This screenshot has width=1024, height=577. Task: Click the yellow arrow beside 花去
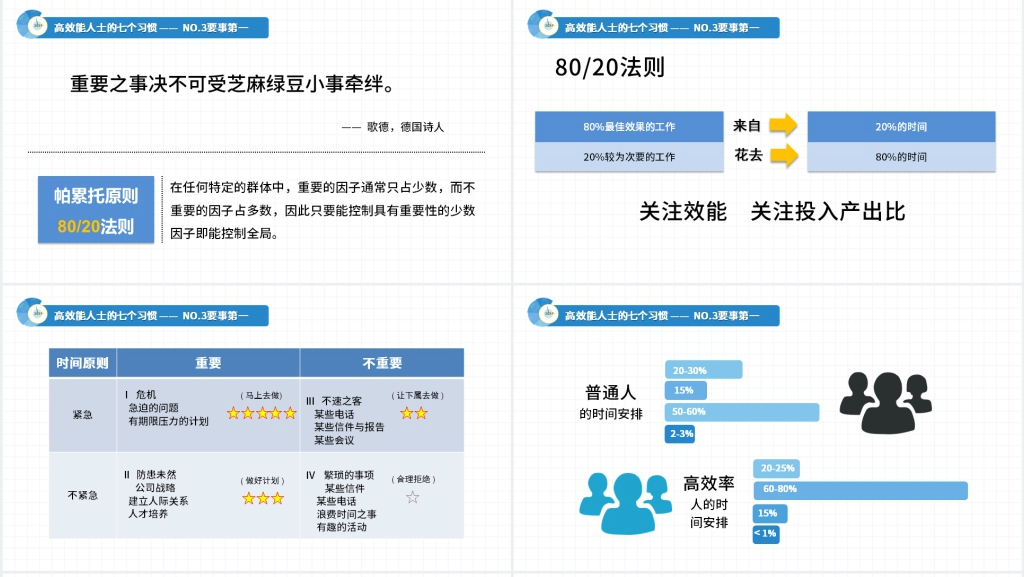click(783, 156)
